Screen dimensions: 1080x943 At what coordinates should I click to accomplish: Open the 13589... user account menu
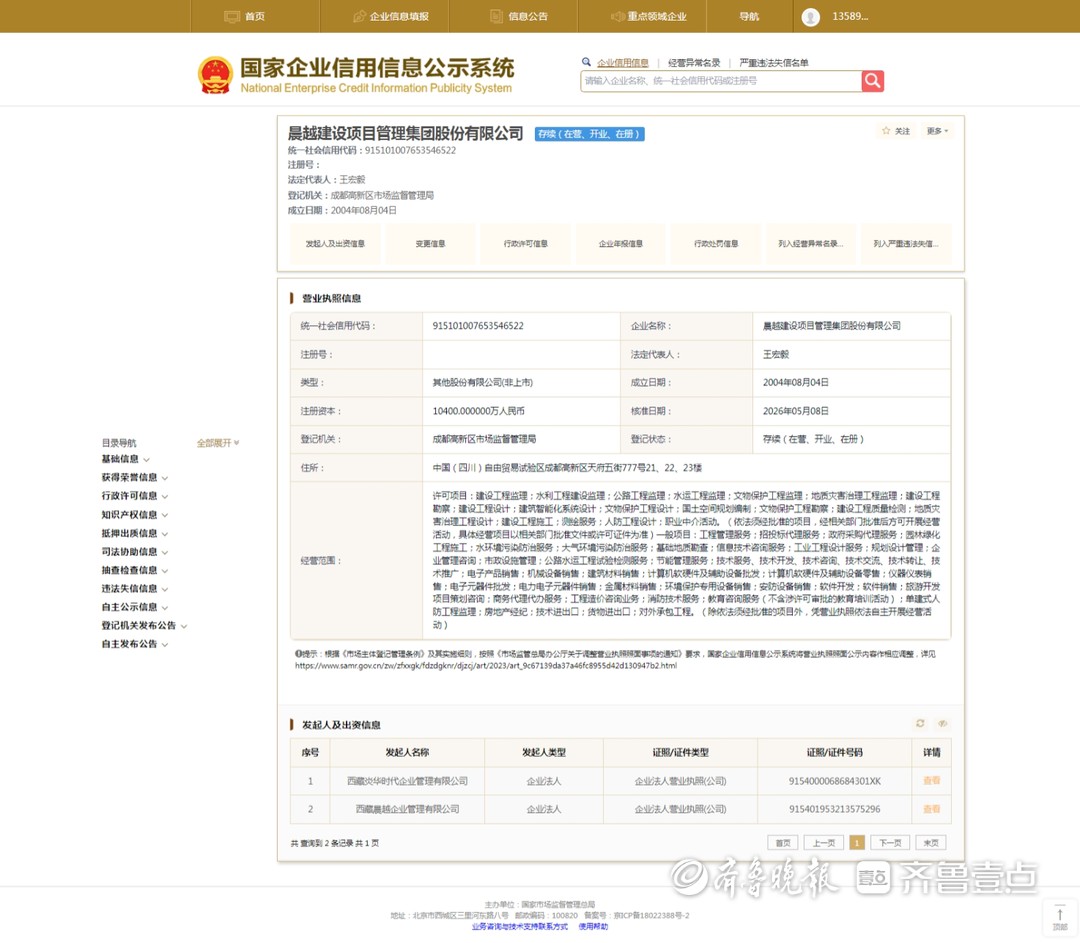(850, 17)
